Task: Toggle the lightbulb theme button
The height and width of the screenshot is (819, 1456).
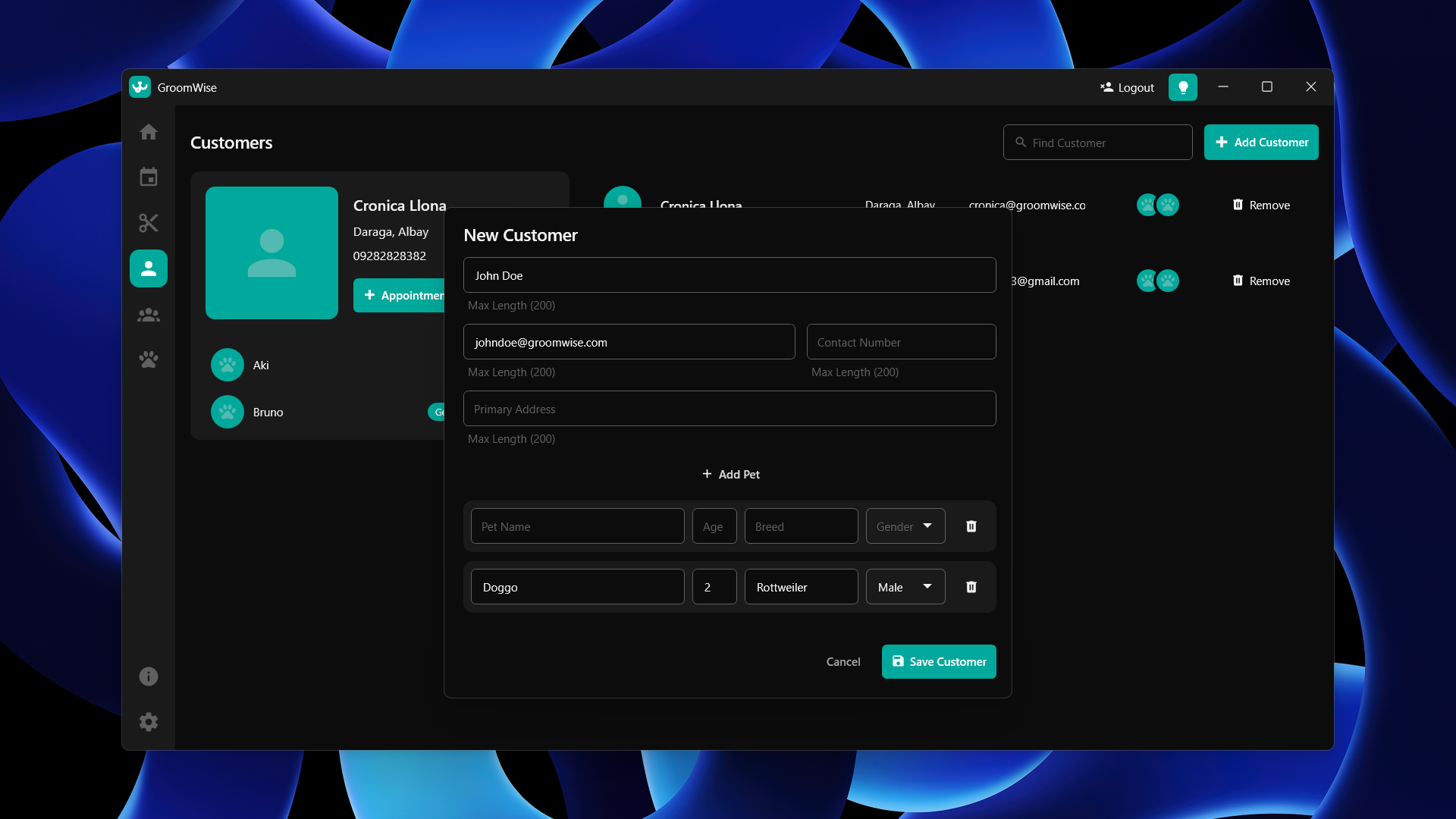Action: (x=1182, y=87)
